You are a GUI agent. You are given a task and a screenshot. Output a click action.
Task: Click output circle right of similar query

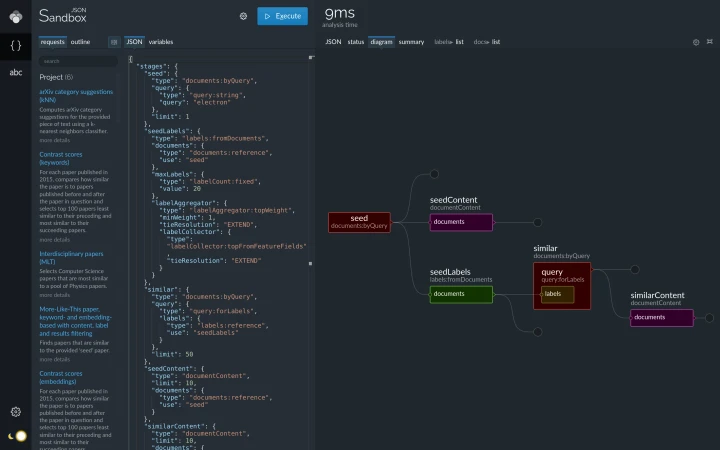click(x=635, y=270)
